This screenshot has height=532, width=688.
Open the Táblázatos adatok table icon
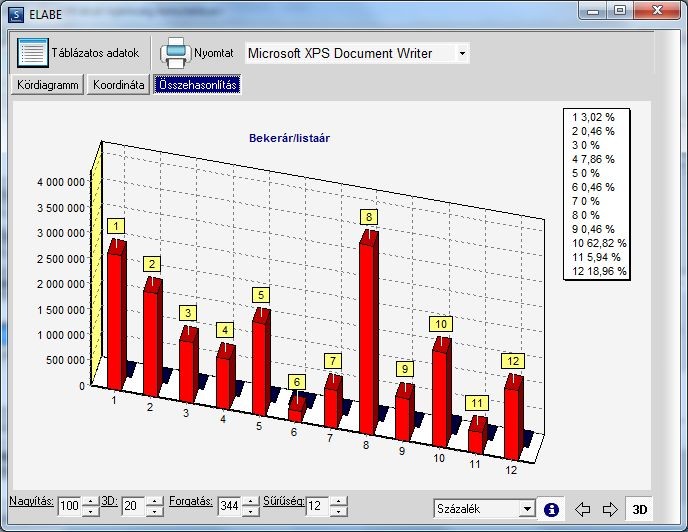(32, 53)
